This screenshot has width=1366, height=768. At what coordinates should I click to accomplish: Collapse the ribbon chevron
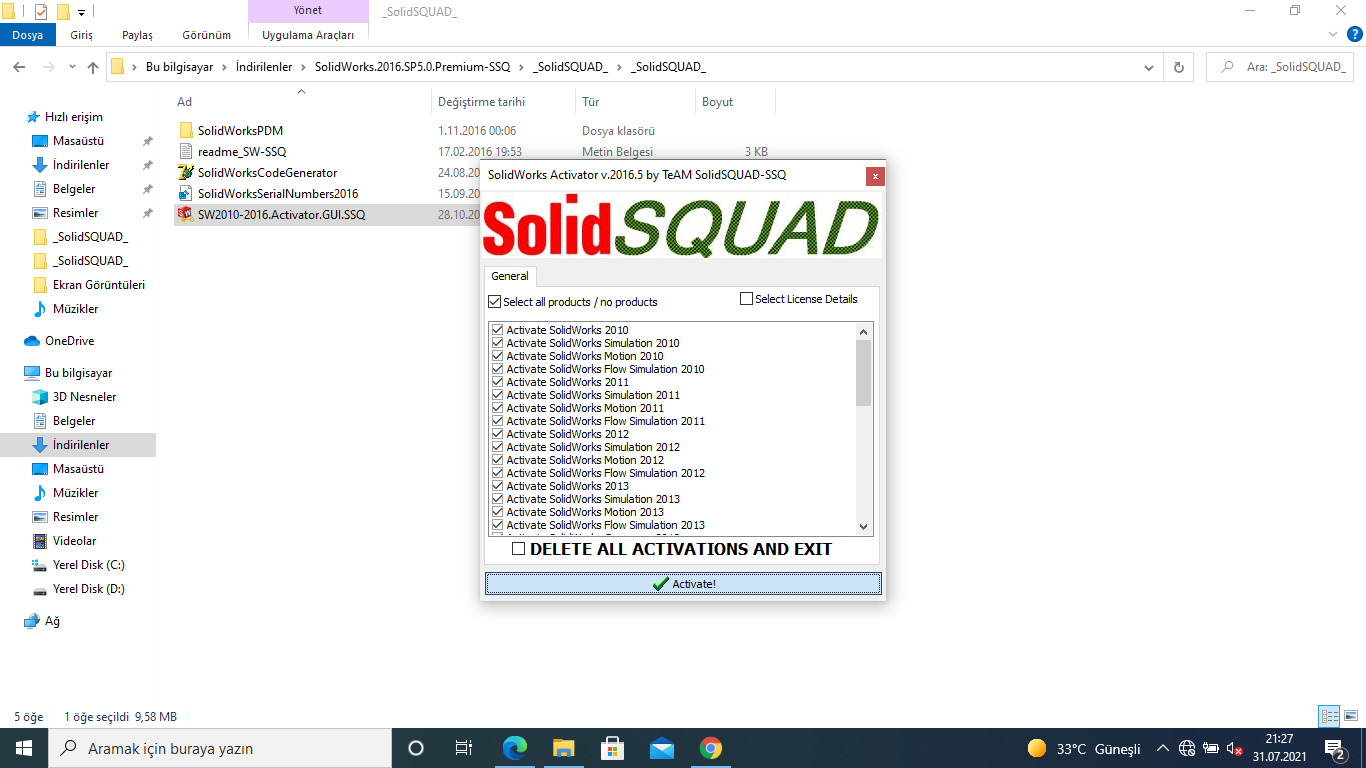tap(1332, 34)
